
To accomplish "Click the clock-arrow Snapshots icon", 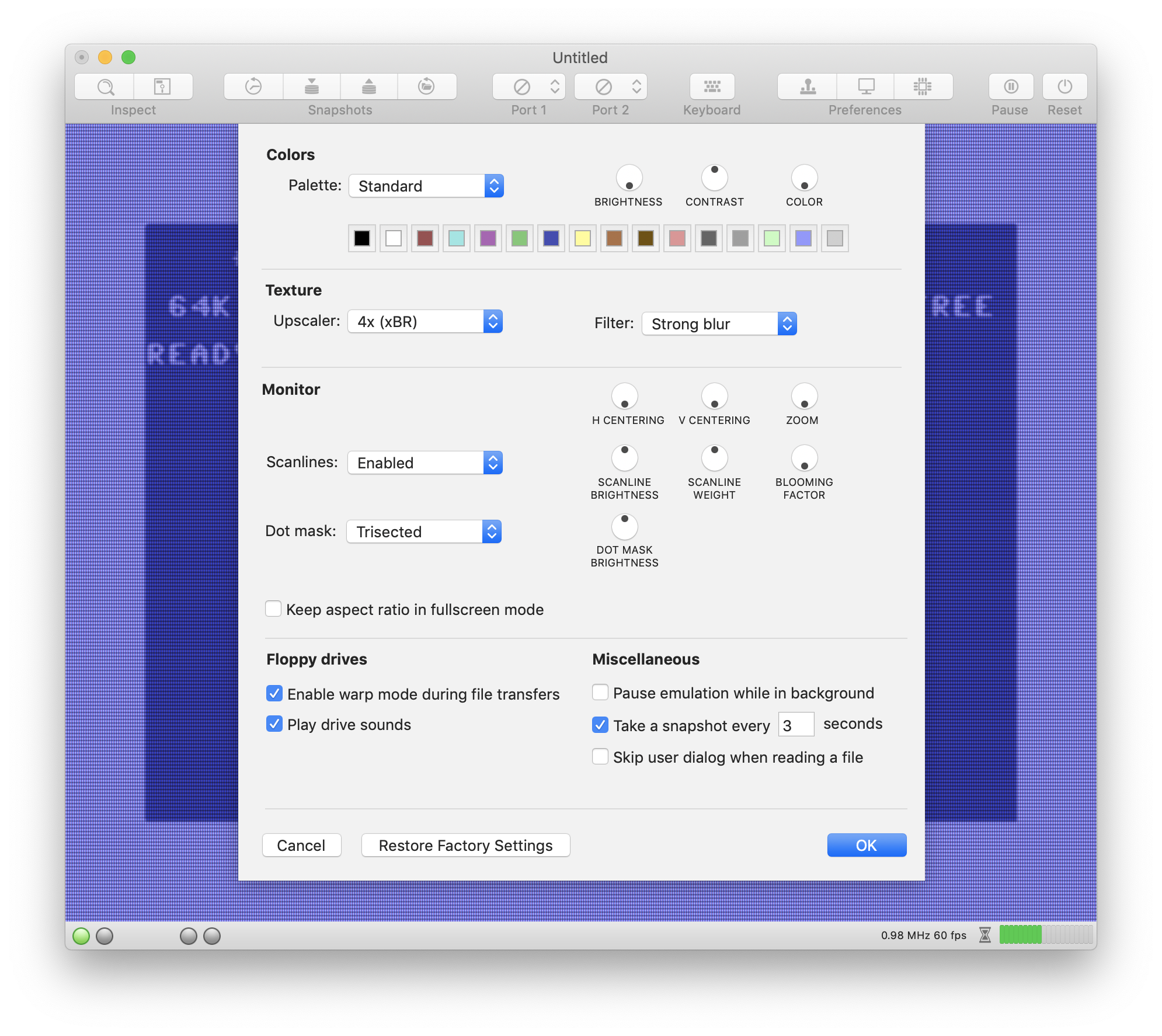I will pyautogui.click(x=253, y=87).
